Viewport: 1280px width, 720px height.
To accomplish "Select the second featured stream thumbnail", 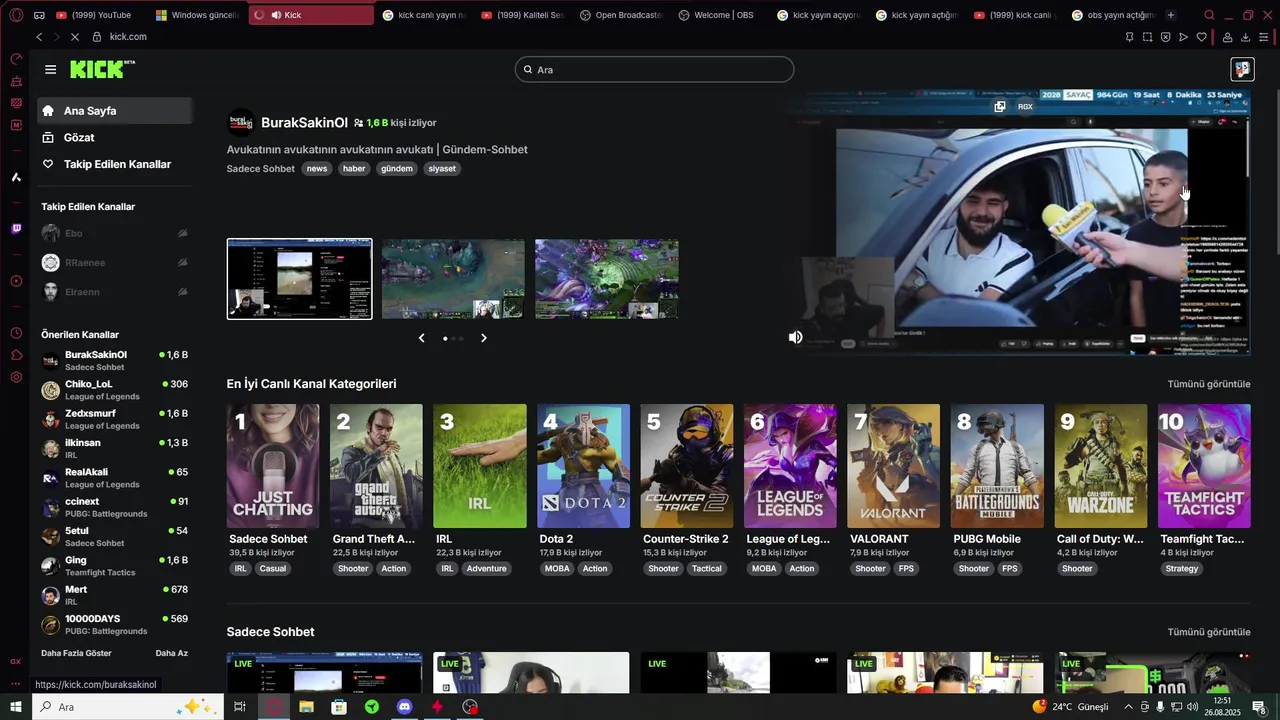I will [453, 279].
